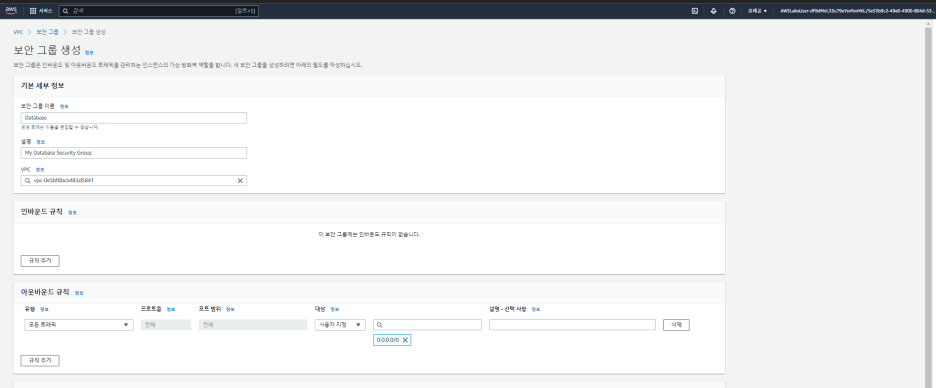Open the CloudShell terminal icon
The width and height of the screenshot is (936, 388).
pyautogui.click(x=694, y=11)
